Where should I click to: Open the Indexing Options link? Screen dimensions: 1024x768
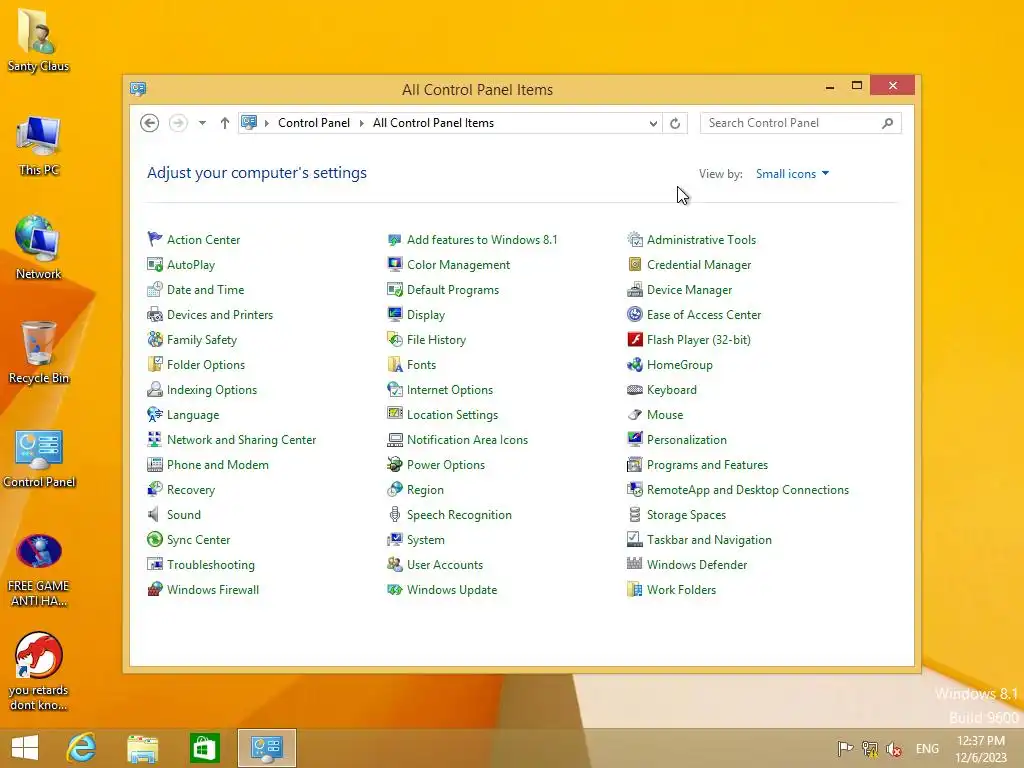212,390
